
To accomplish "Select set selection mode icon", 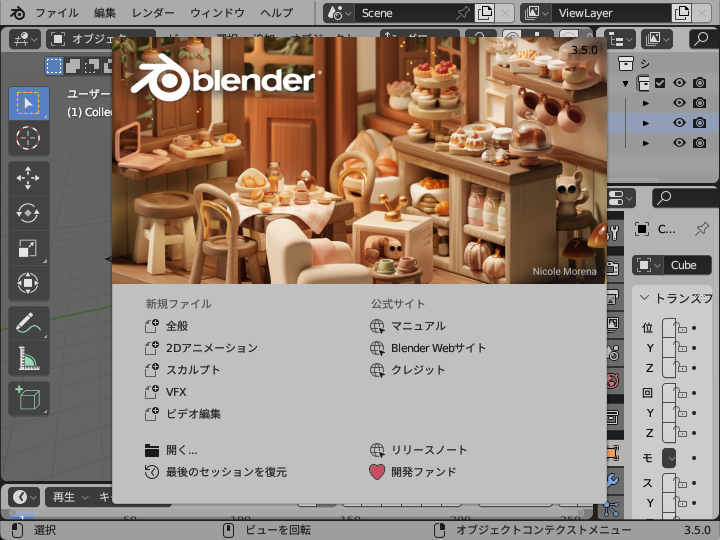I will coord(54,66).
